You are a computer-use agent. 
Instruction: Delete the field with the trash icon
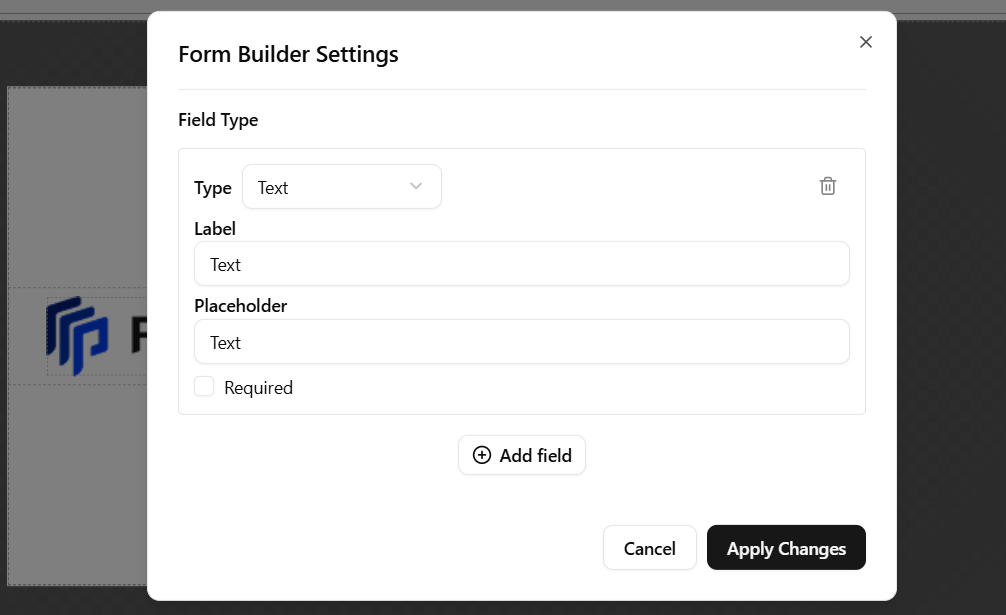(x=828, y=186)
